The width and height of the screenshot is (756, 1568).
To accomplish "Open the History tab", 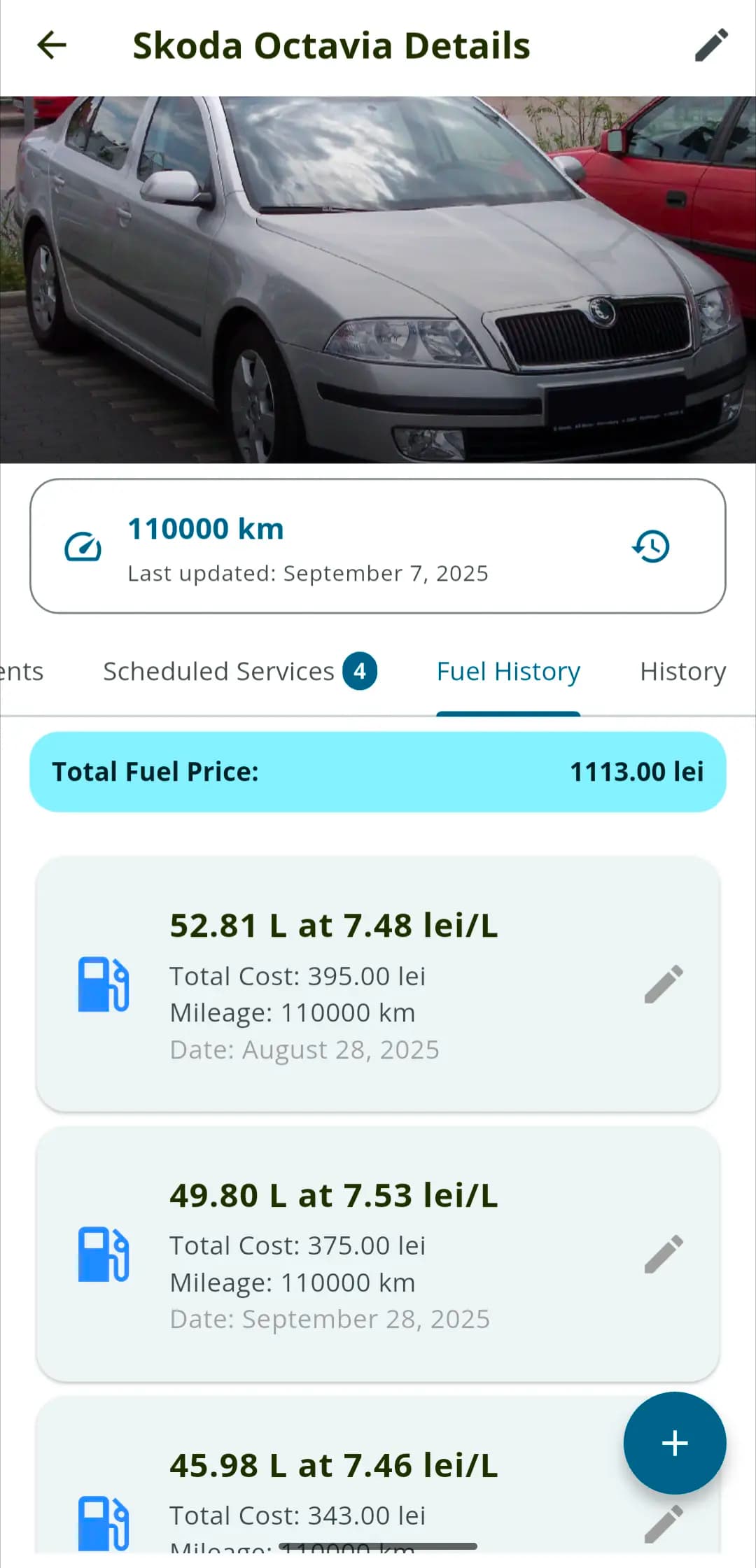I will (x=682, y=671).
